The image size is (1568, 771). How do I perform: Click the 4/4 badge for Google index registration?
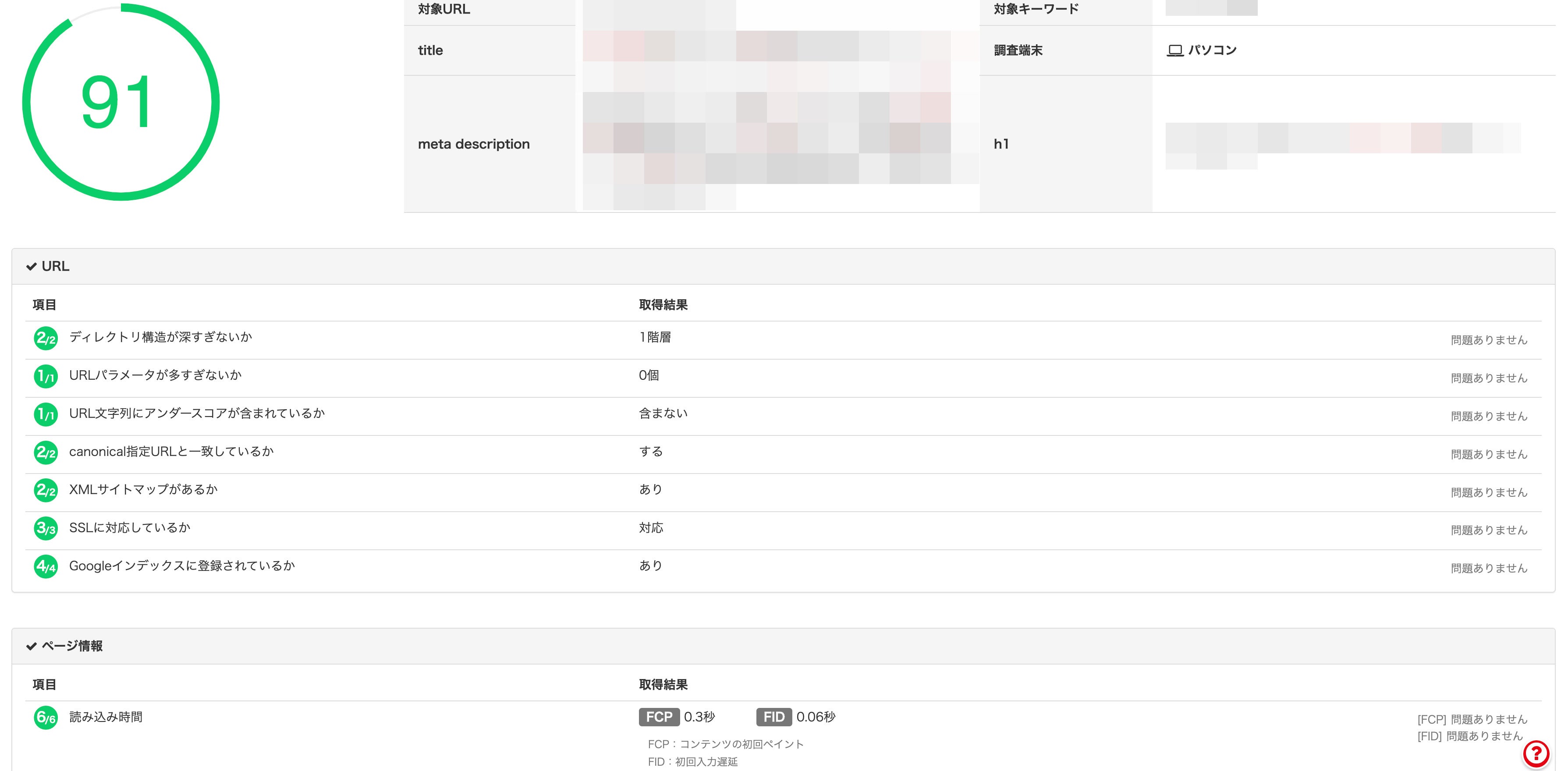click(x=46, y=566)
